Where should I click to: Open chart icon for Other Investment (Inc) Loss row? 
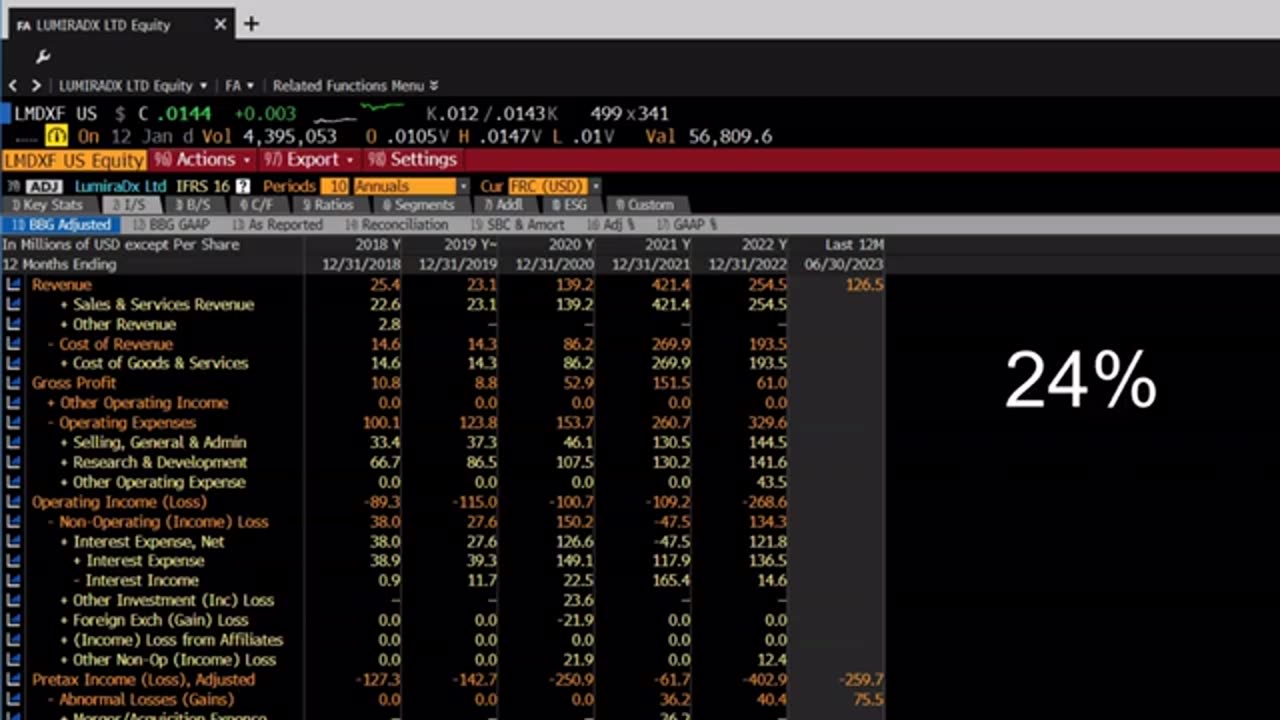(13, 600)
